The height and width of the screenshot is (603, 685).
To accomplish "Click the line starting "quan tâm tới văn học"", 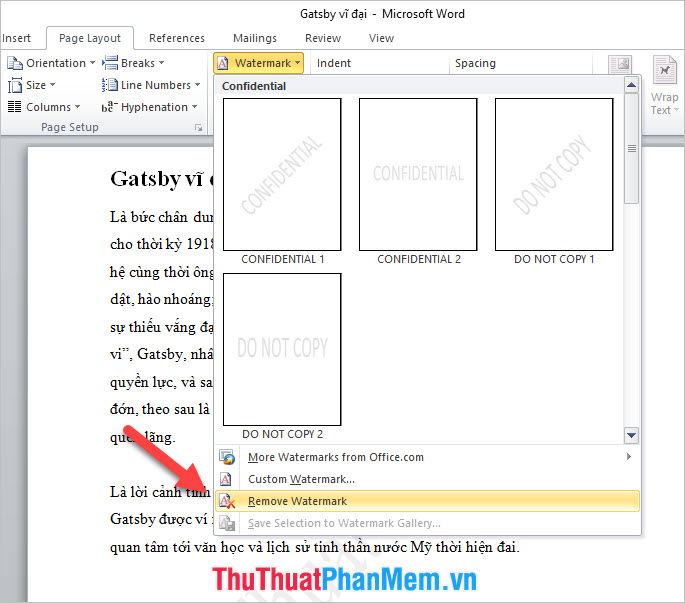I will click(315, 547).
